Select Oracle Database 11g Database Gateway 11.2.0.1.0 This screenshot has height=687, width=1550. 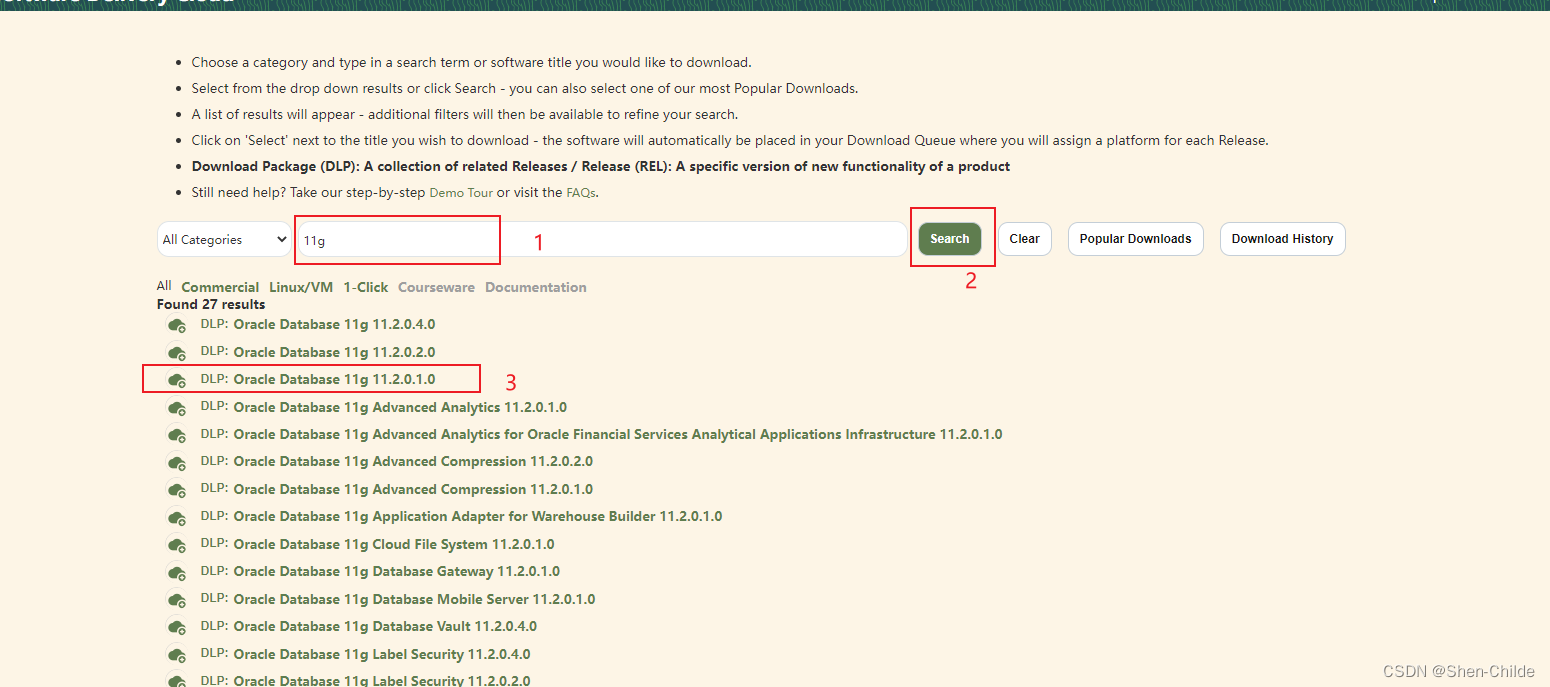click(396, 571)
